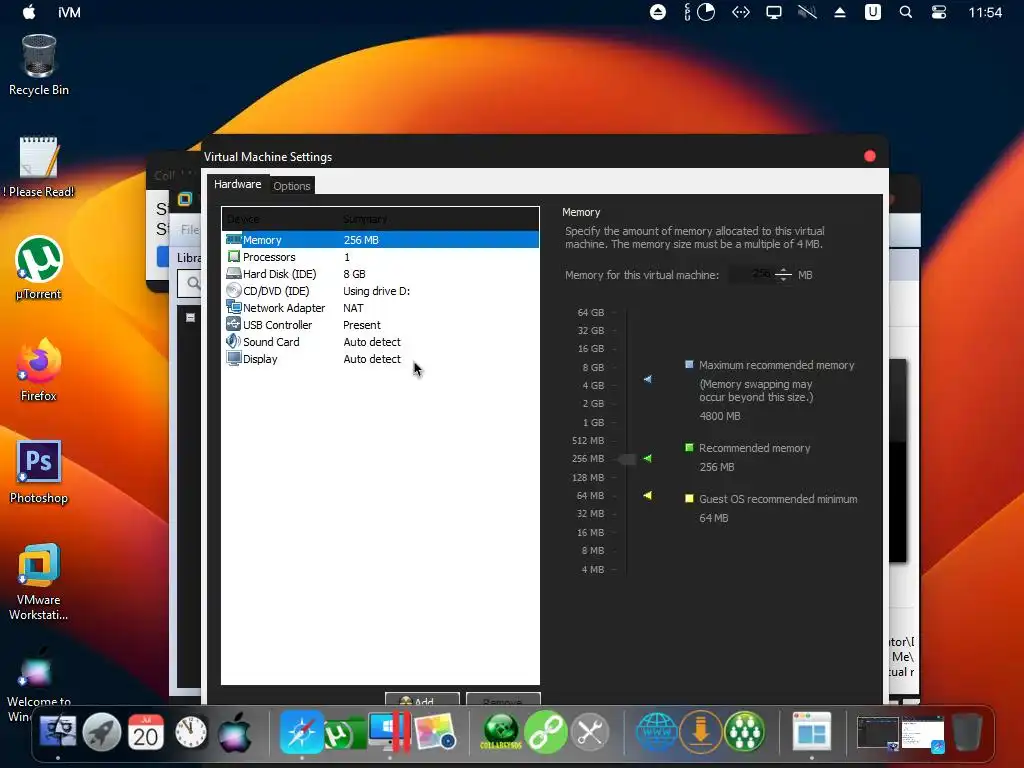Switch to the Options tab
Image resolution: width=1024 pixels, height=768 pixels.
click(x=291, y=185)
